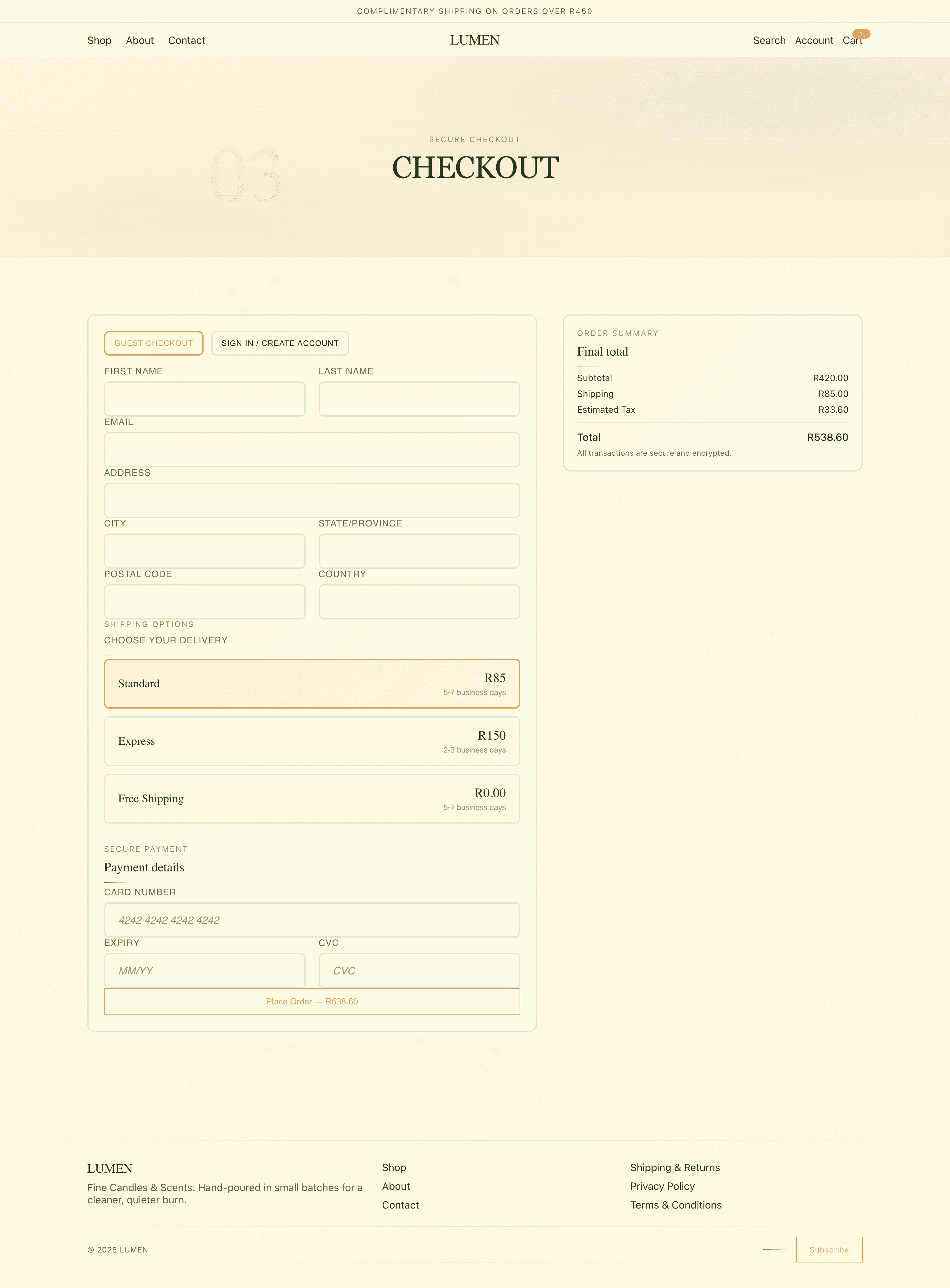Click the Subscribe button in footer
This screenshot has width=950, height=1288.
click(829, 1250)
